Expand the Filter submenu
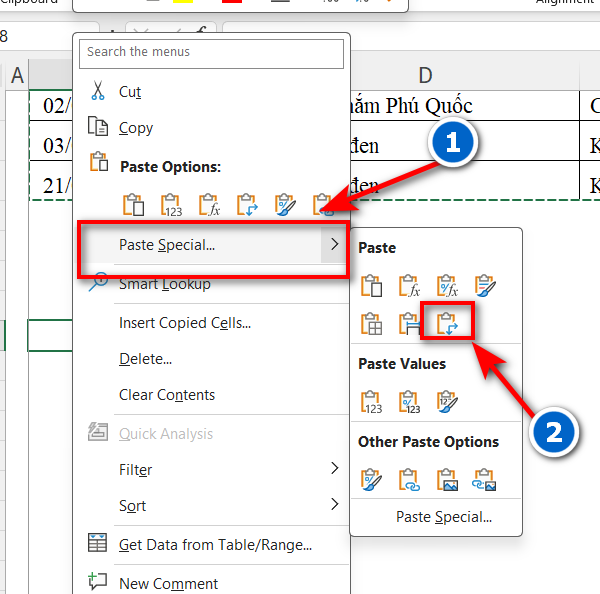 click(x=334, y=469)
